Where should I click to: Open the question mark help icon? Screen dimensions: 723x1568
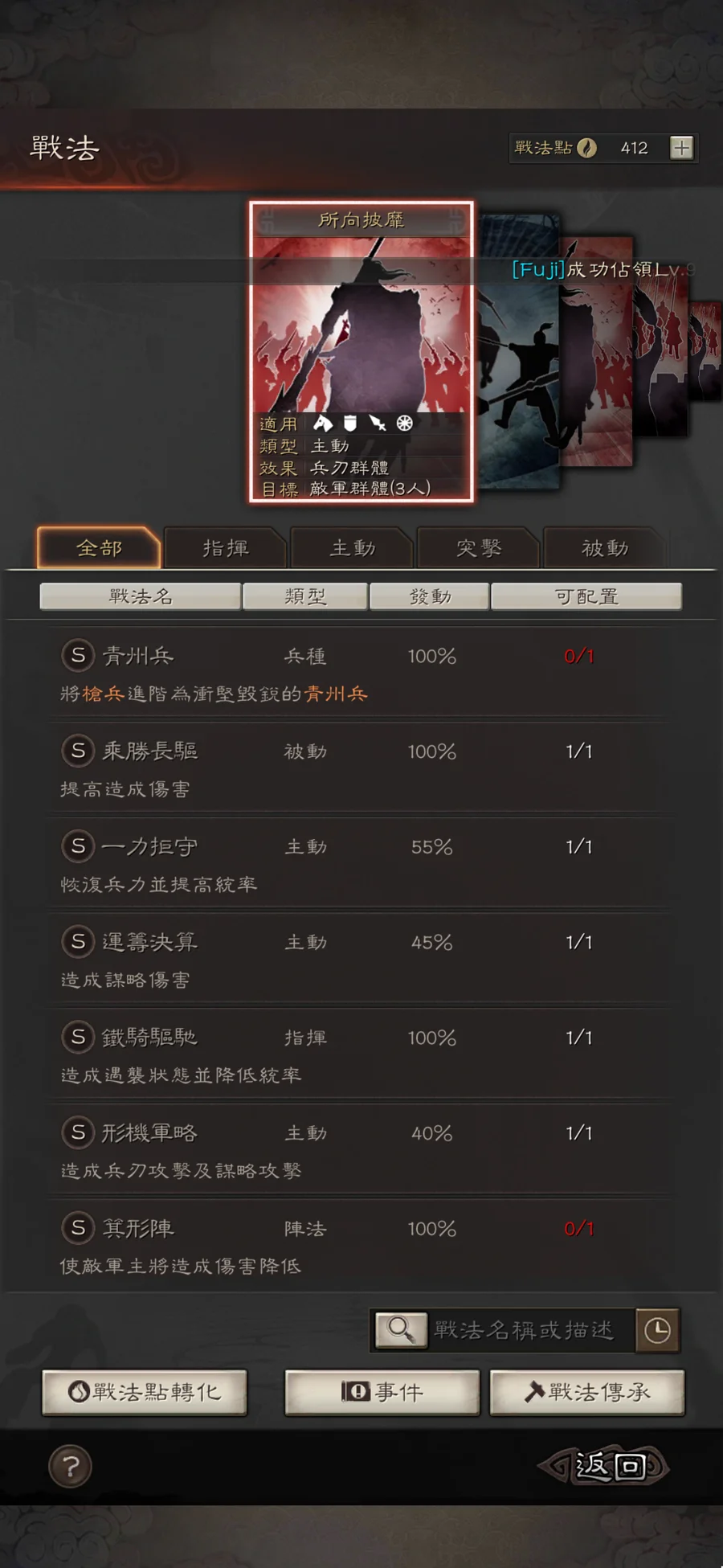[71, 1467]
